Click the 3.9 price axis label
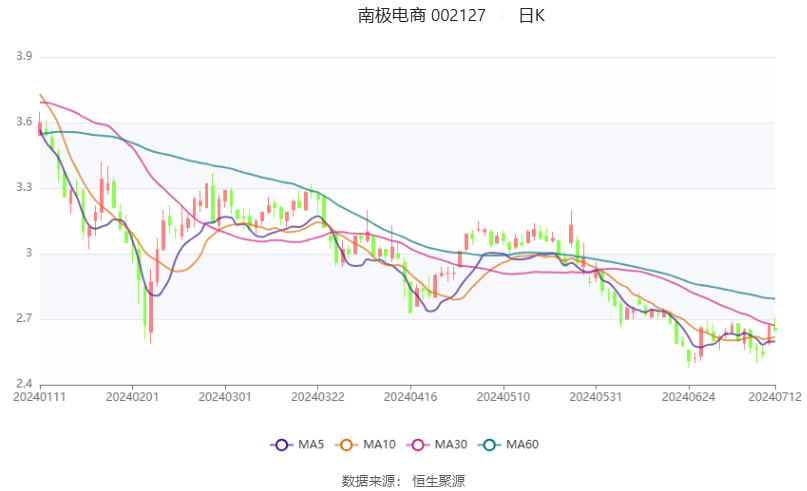 pyautogui.click(x=24, y=56)
